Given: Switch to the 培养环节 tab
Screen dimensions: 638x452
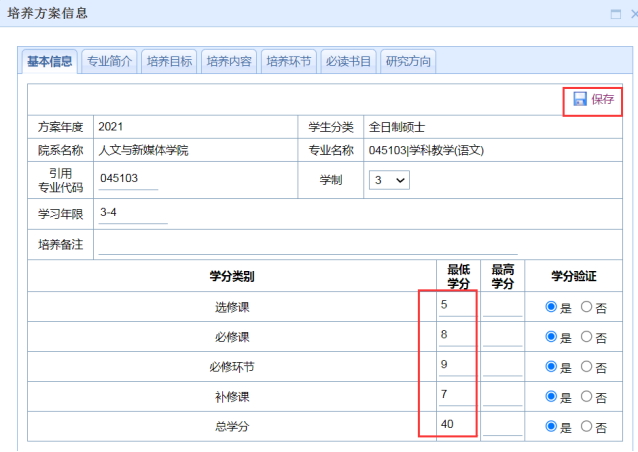Looking at the screenshot, I should coord(289,62).
